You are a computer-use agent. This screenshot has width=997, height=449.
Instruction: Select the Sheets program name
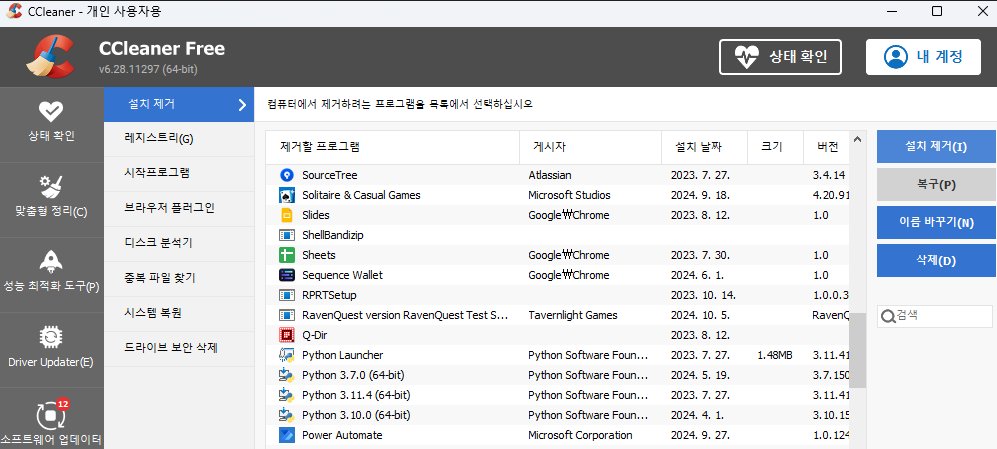pyautogui.click(x=319, y=255)
